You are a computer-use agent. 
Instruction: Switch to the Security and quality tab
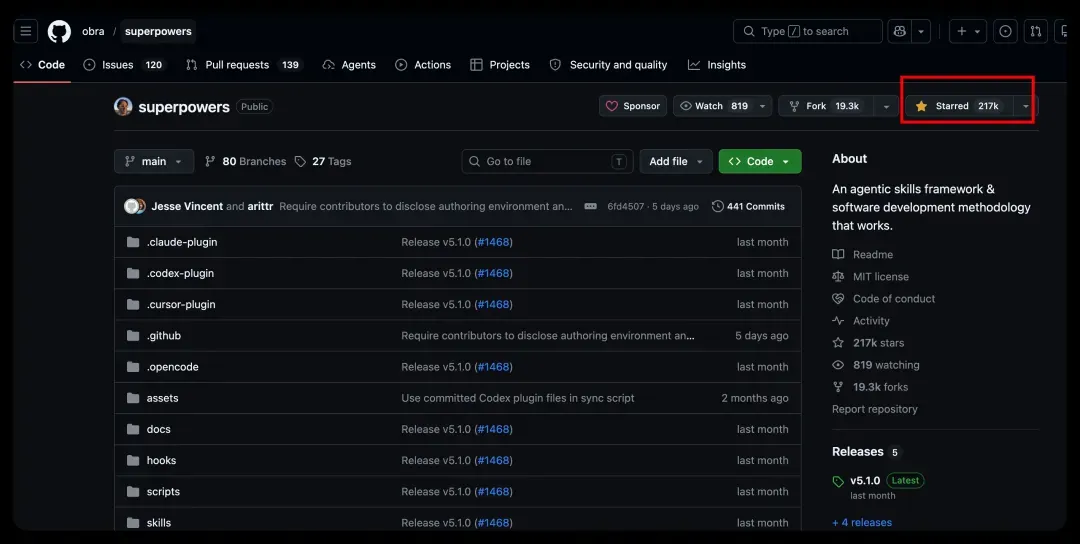coord(608,65)
